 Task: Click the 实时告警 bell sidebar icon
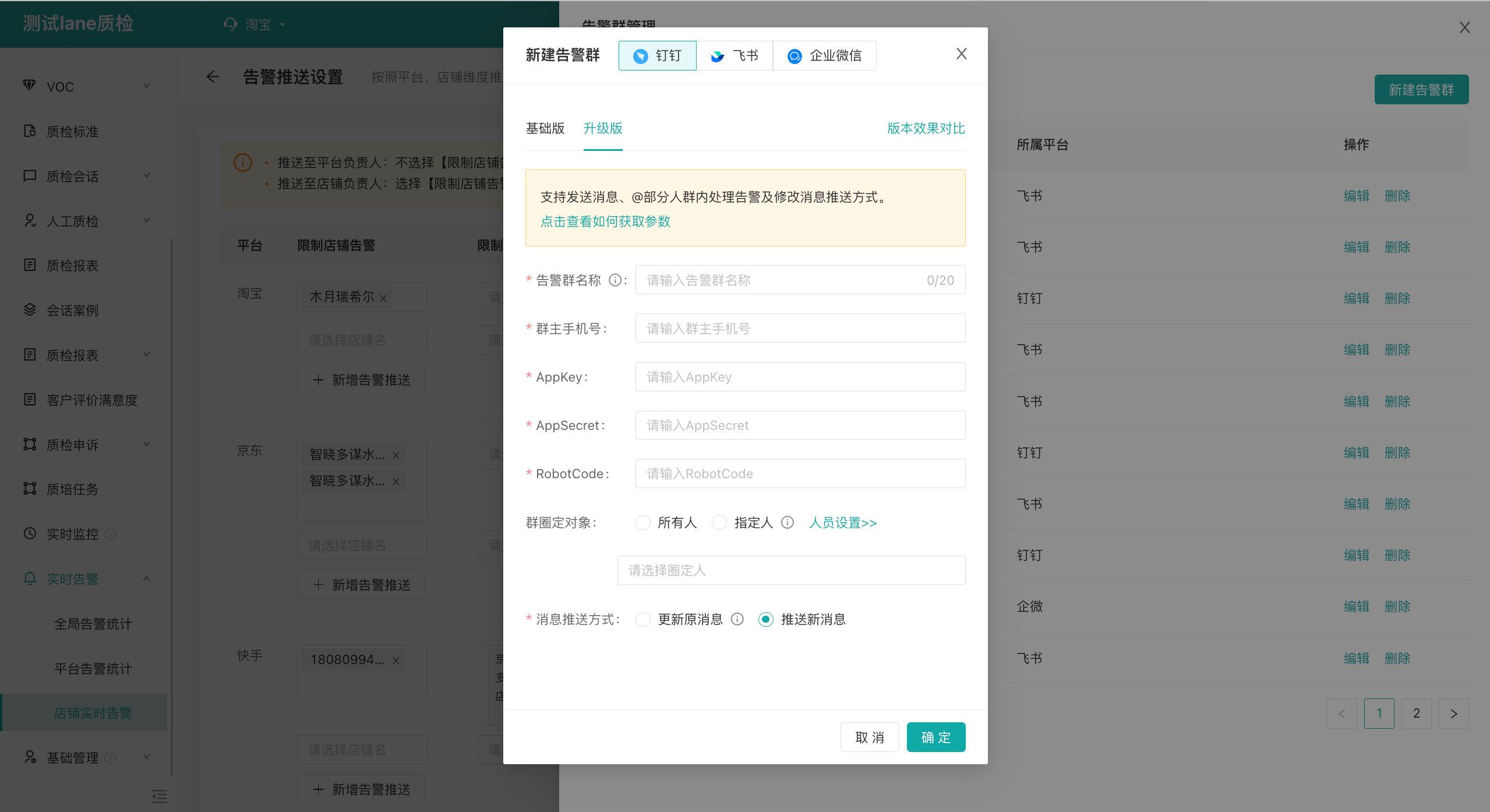[x=30, y=578]
